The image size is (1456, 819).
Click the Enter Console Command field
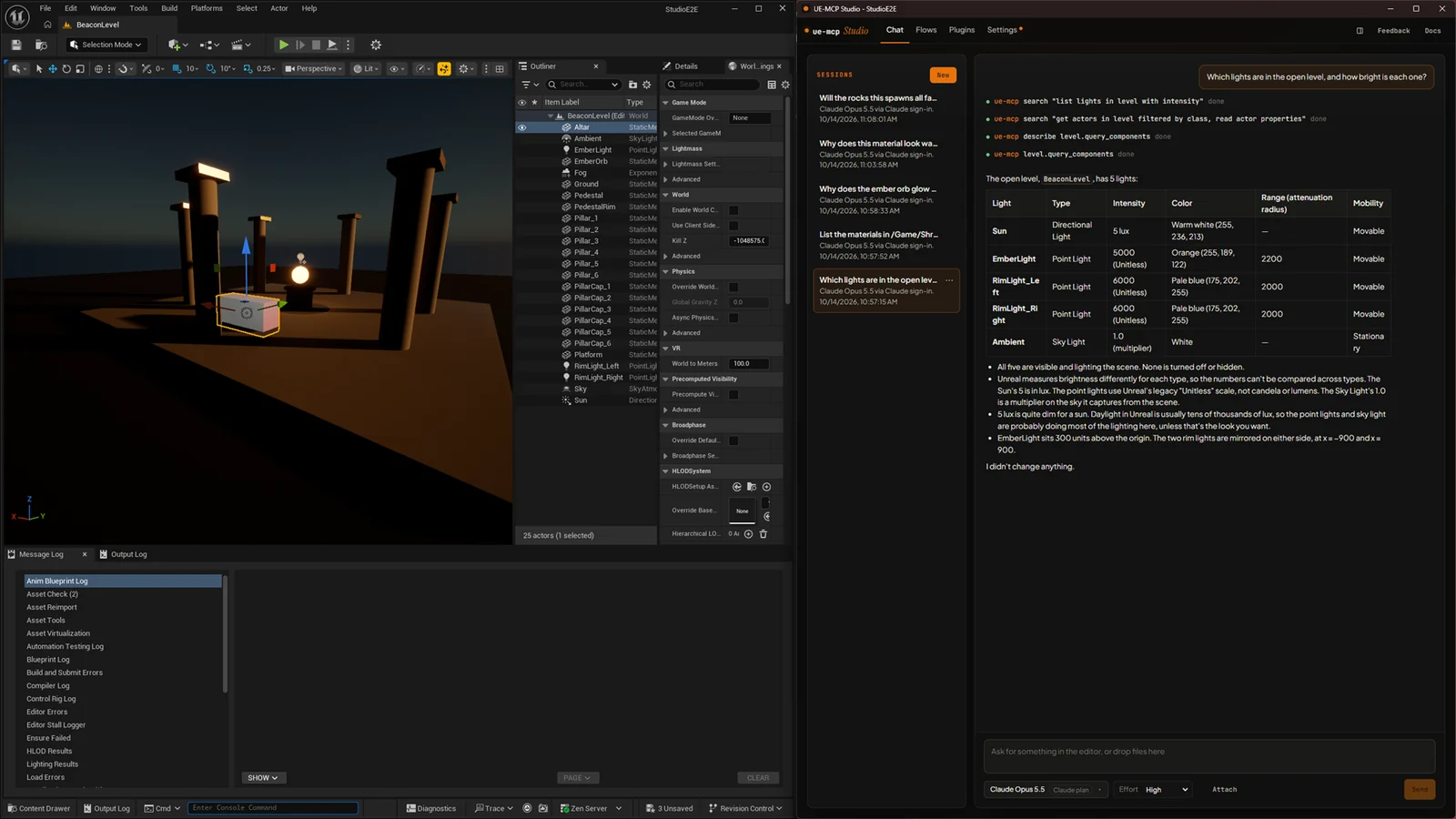tap(273, 808)
